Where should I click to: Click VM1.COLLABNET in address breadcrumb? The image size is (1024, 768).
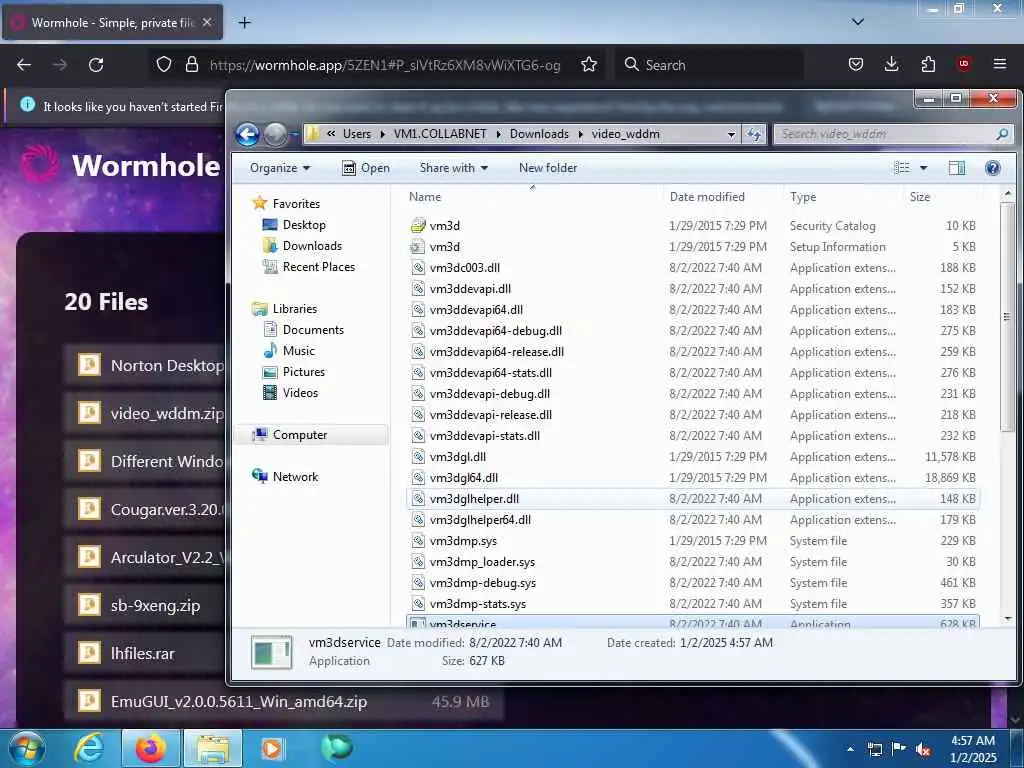click(x=440, y=134)
